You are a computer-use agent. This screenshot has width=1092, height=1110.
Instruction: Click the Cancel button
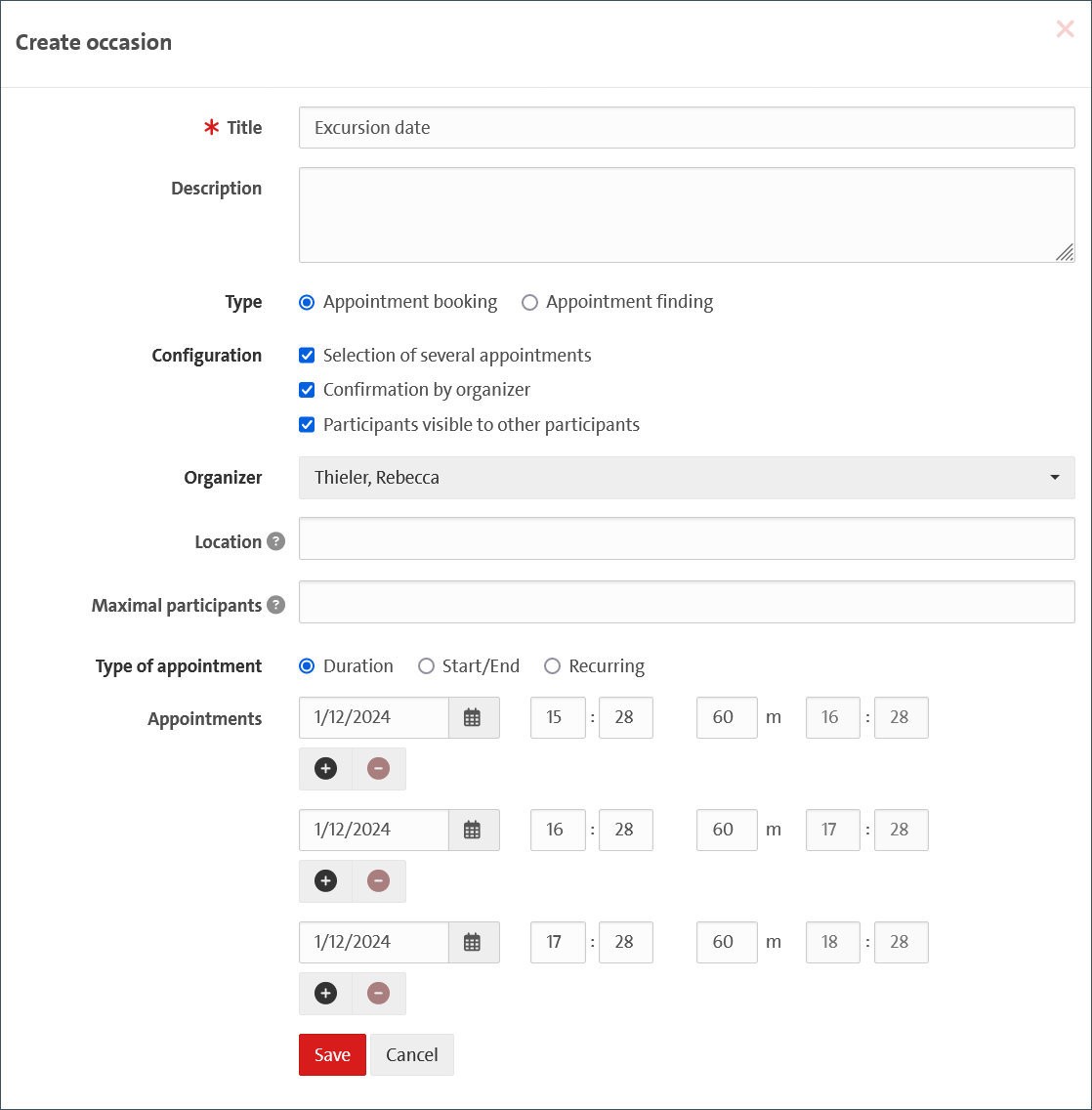pos(411,1055)
